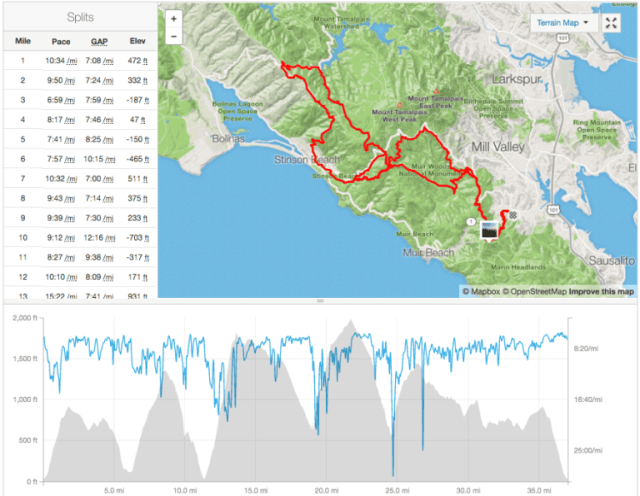Image resolution: width=640 pixels, height=496 pixels.
Task: Click the Improve this map link
Action: click(x=603, y=291)
